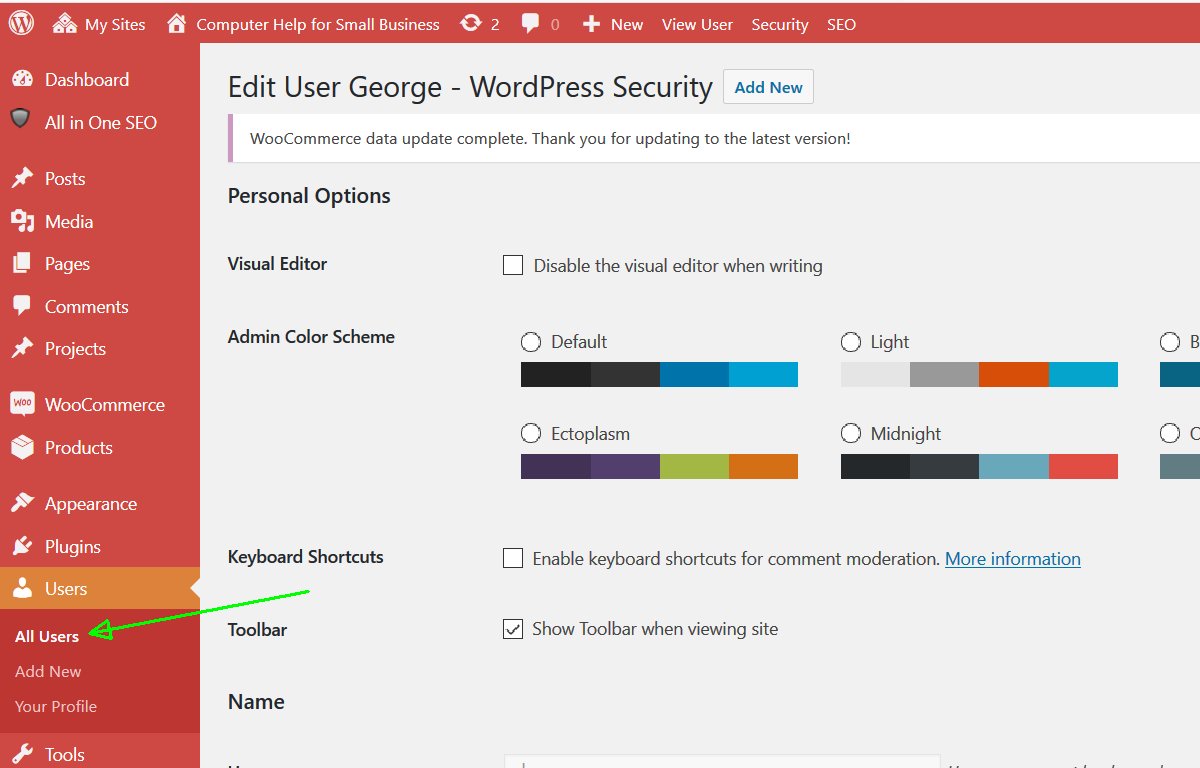Open My Sites network icon
This screenshot has height=768, width=1200.
coord(65,24)
